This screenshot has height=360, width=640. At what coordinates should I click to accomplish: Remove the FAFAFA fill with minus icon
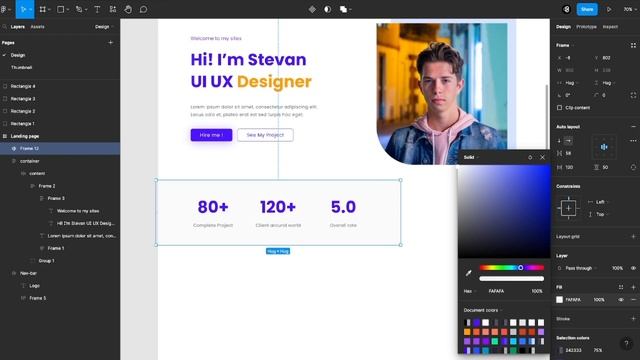pyautogui.click(x=633, y=300)
